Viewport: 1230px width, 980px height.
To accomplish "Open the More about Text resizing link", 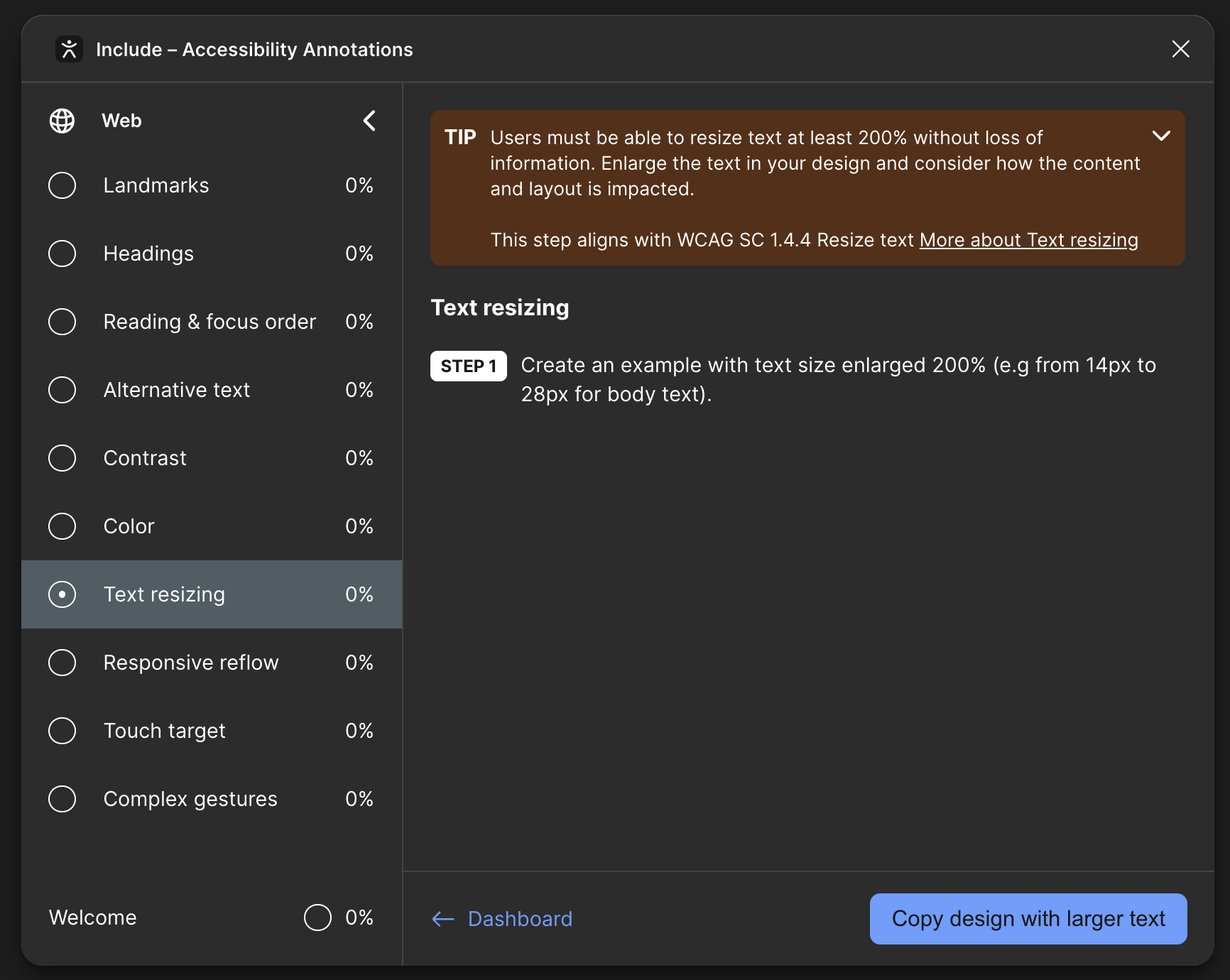I will pos(1028,240).
